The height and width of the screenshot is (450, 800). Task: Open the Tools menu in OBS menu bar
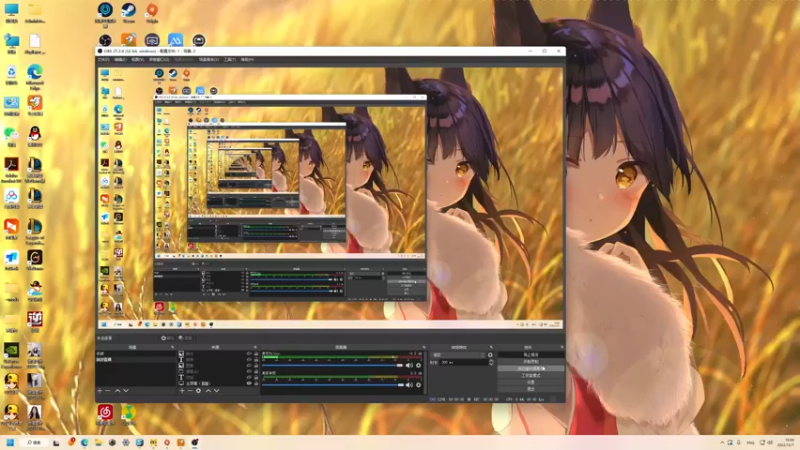230,60
